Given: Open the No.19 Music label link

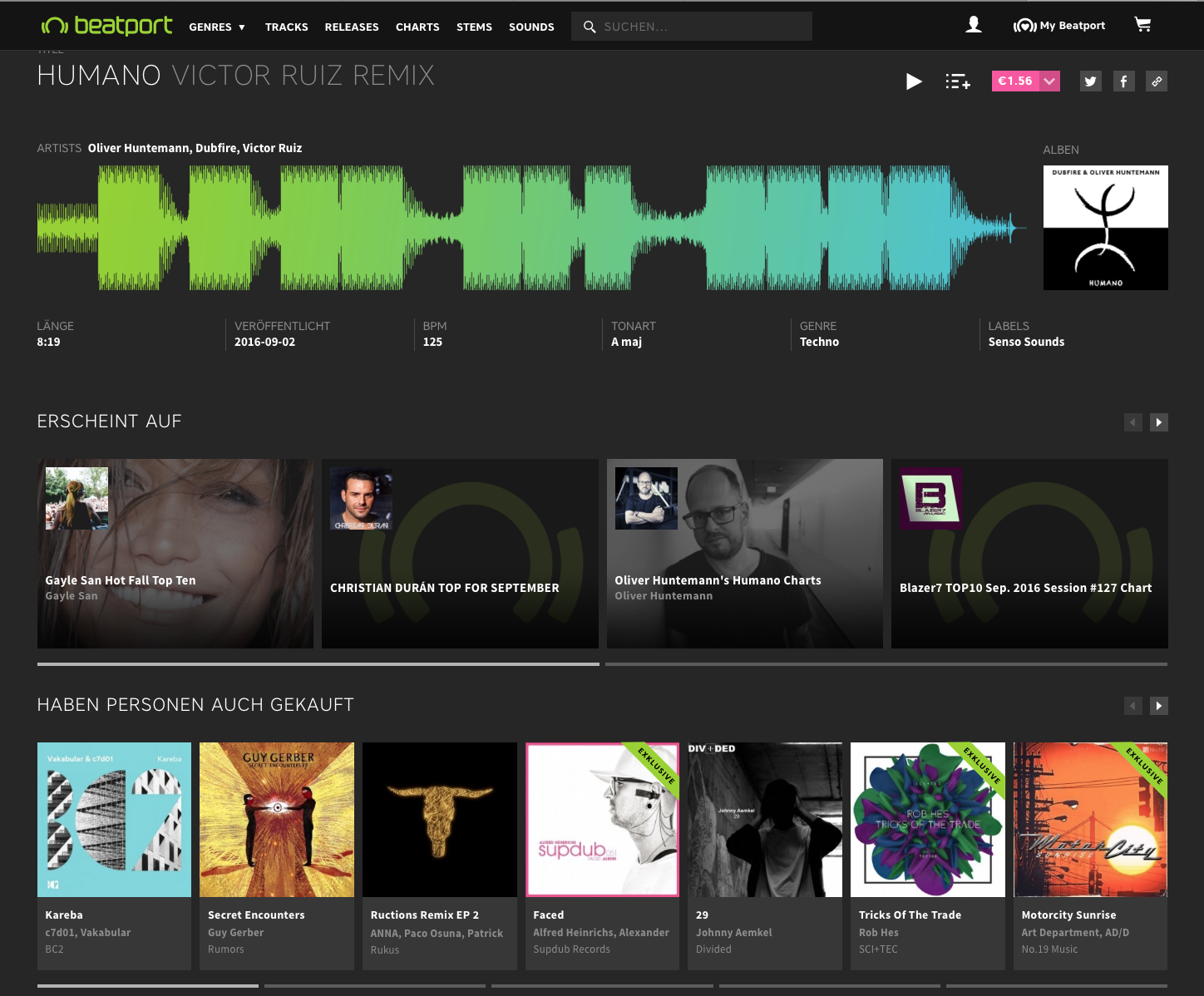Looking at the screenshot, I should 1049,949.
